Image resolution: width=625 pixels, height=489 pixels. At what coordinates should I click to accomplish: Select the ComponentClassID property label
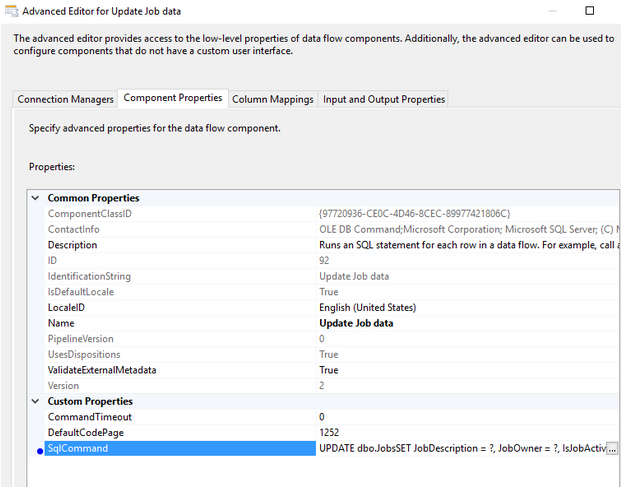point(90,214)
